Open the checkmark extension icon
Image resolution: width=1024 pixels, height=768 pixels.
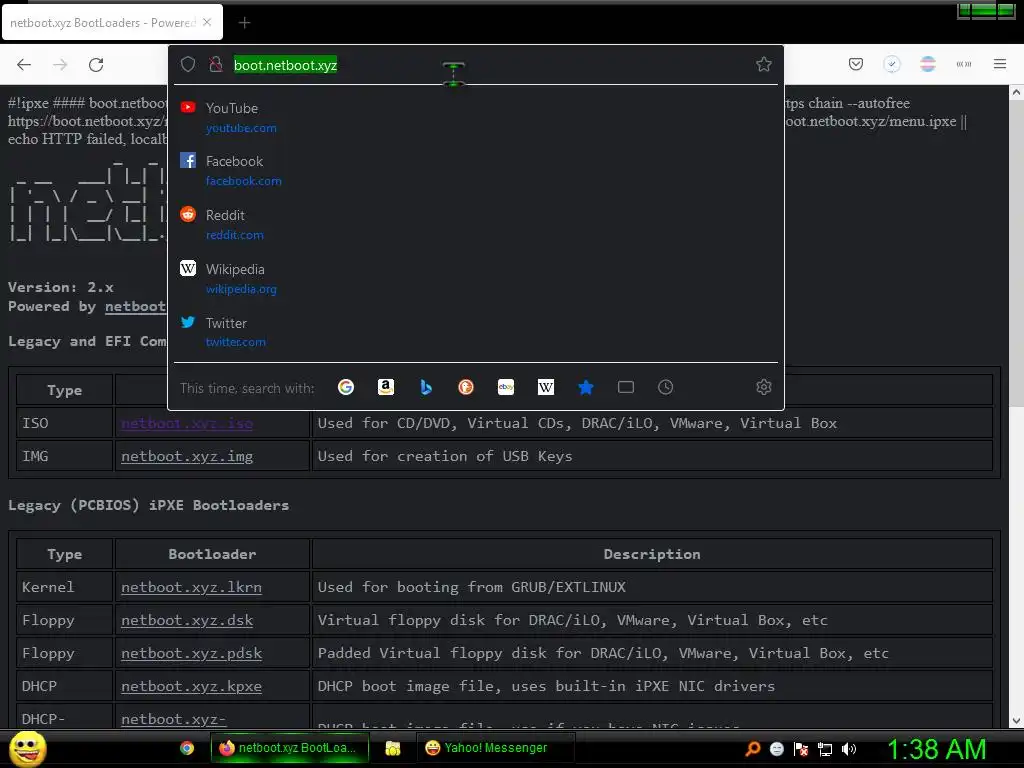891,64
